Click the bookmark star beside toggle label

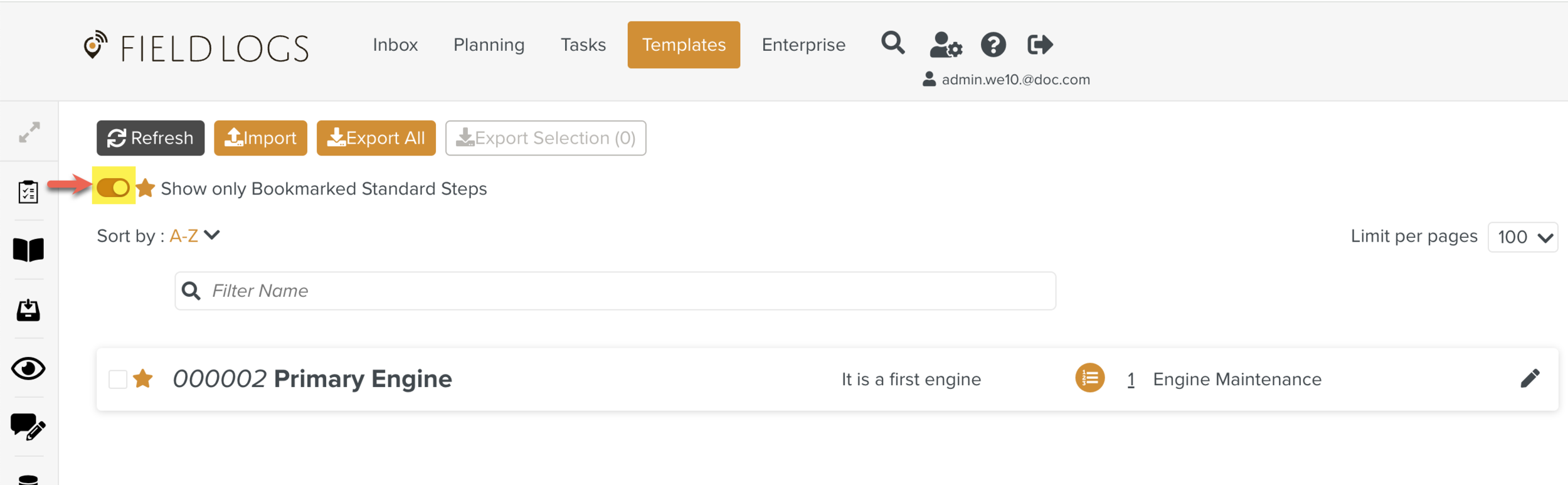pos(146,188)
